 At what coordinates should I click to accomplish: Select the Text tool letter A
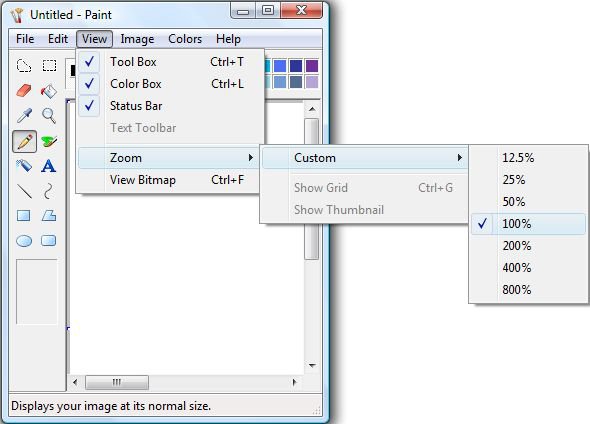[x=49, y=166]
